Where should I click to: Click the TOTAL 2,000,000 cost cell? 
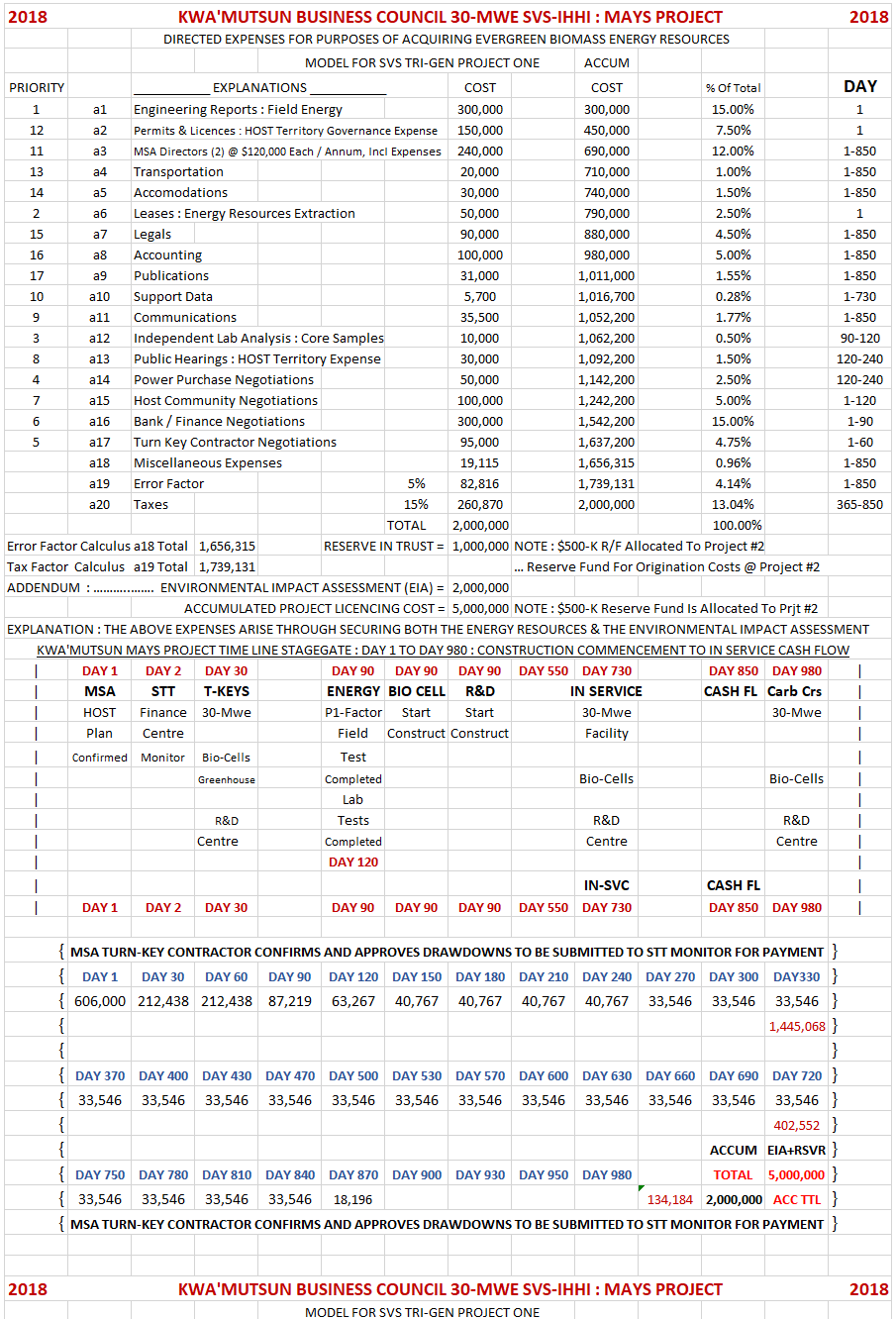coord(480,525)
